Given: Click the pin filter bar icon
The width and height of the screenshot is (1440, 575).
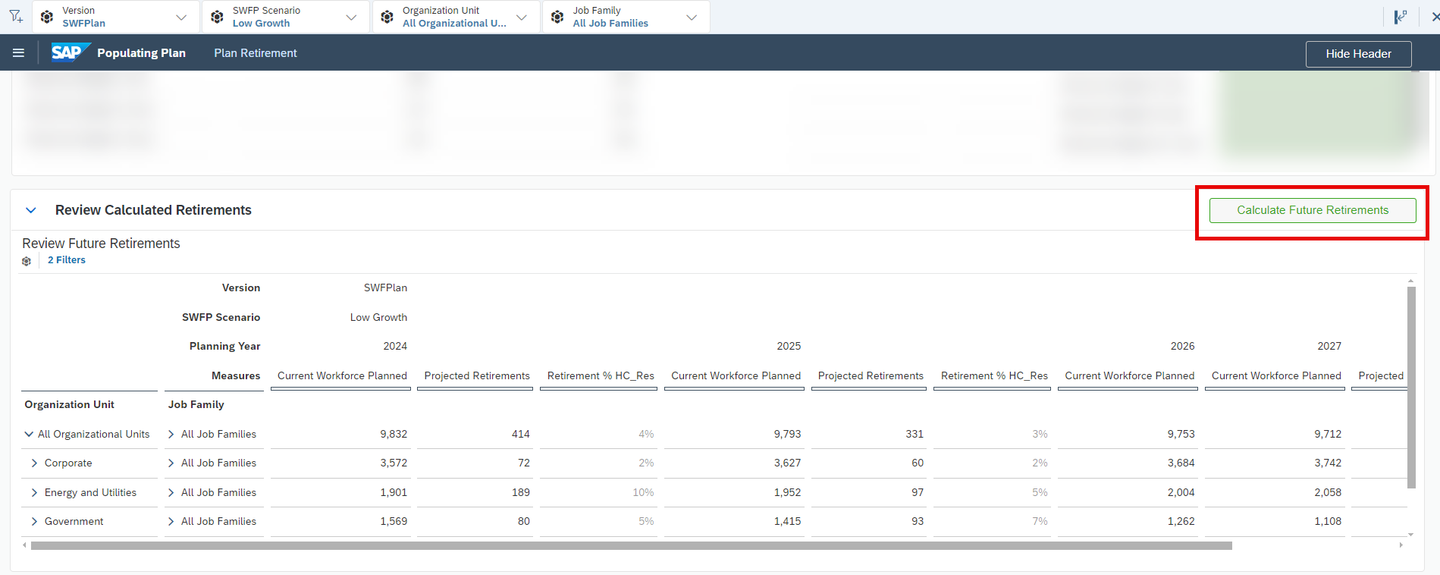Looking at the screenshot, I should 1401,17.
